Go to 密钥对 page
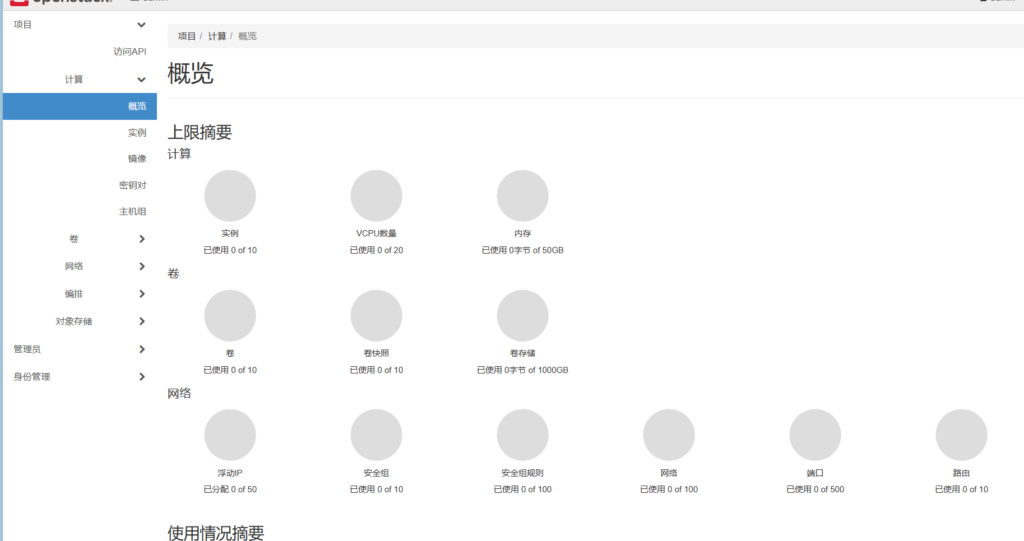This screenshot has width=1024, height=541. [133, 185]
